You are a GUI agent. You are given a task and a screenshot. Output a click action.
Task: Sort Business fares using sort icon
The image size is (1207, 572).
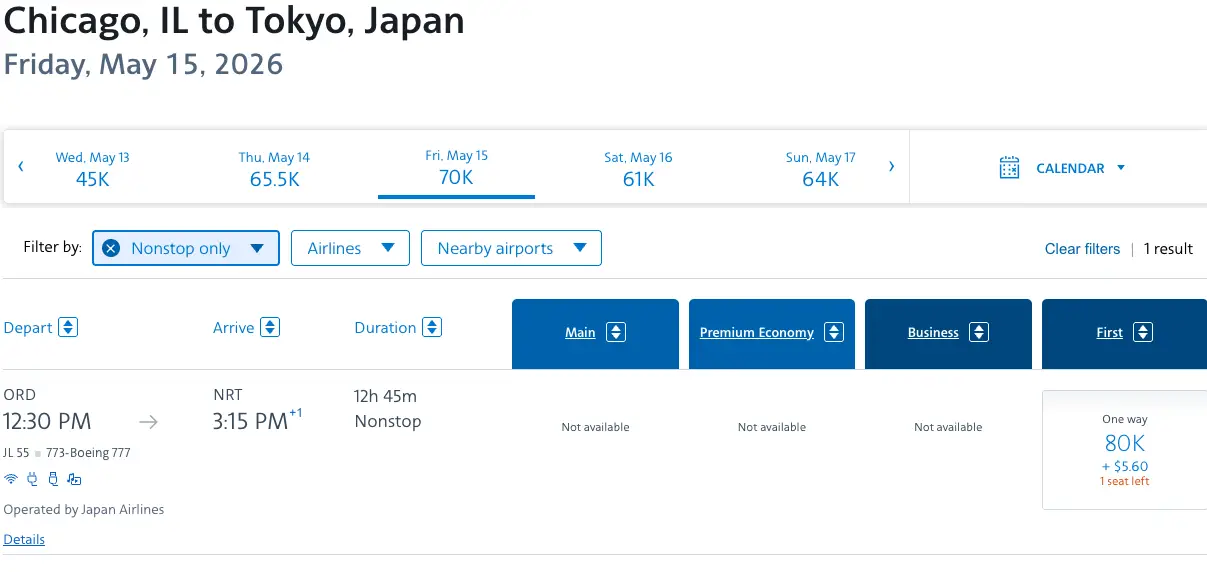979,333
